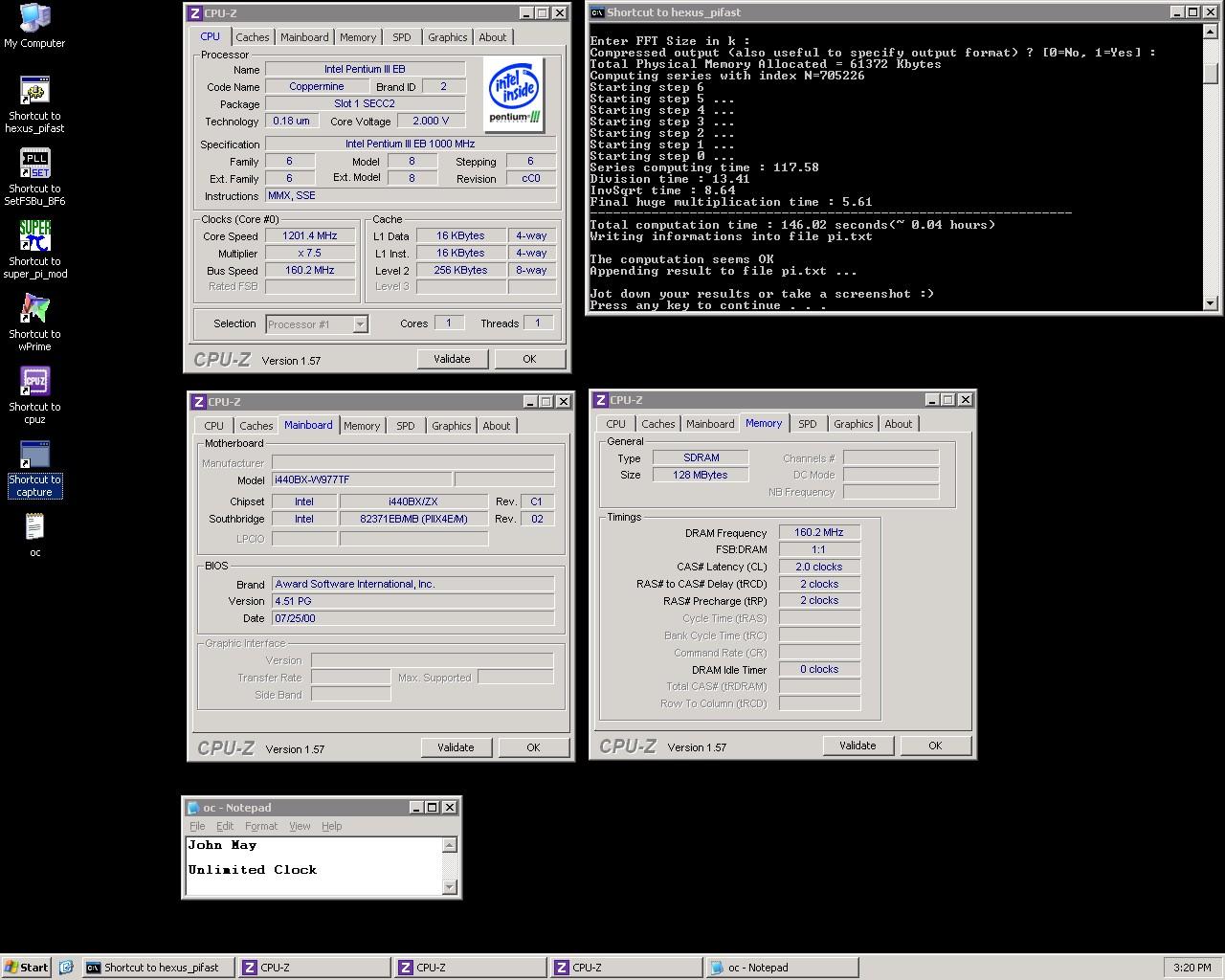Select the Shortcut to super_pi_mod icon
1225x980 pixels.
point(34,251)
